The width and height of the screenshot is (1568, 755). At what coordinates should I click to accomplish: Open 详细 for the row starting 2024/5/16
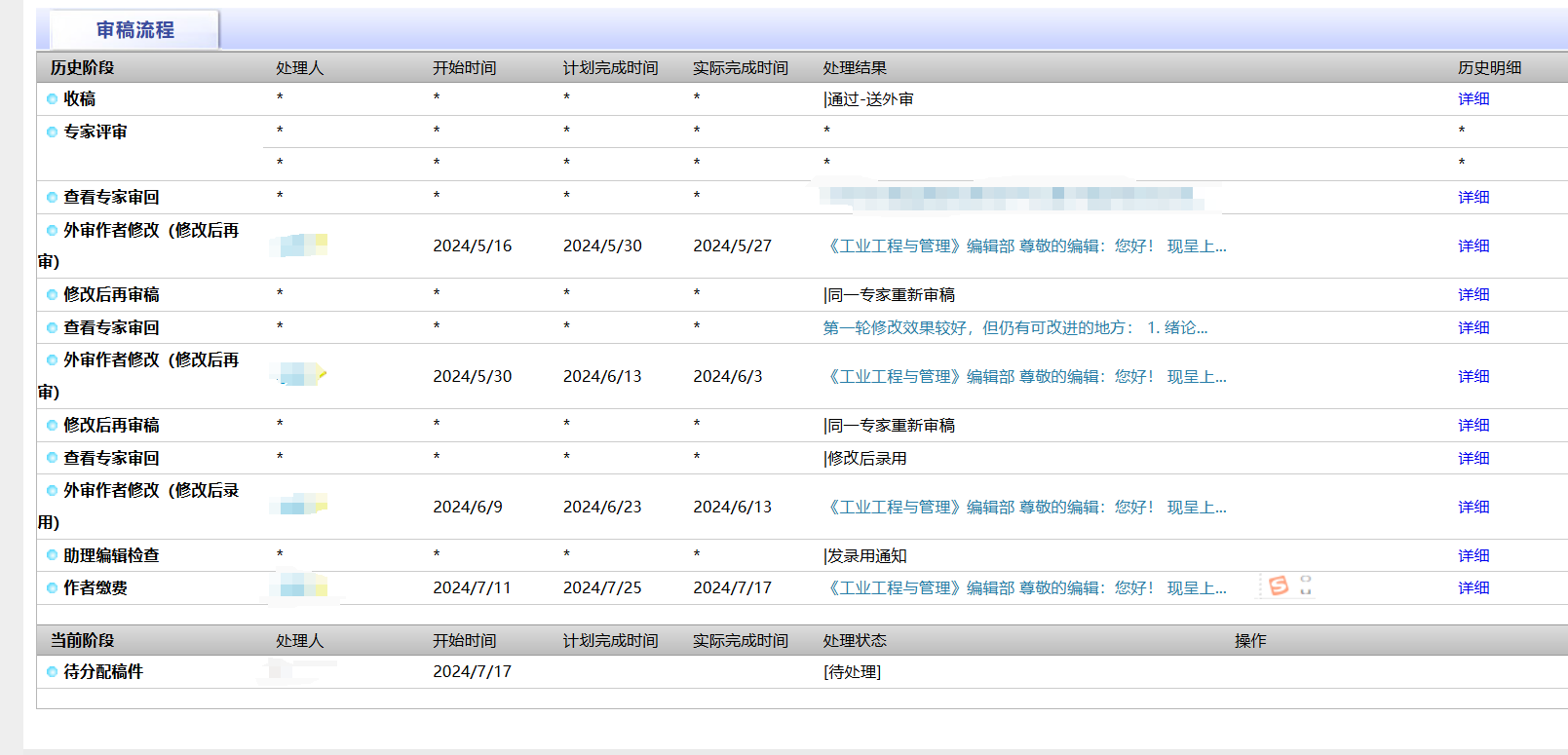coord(1473,246)
